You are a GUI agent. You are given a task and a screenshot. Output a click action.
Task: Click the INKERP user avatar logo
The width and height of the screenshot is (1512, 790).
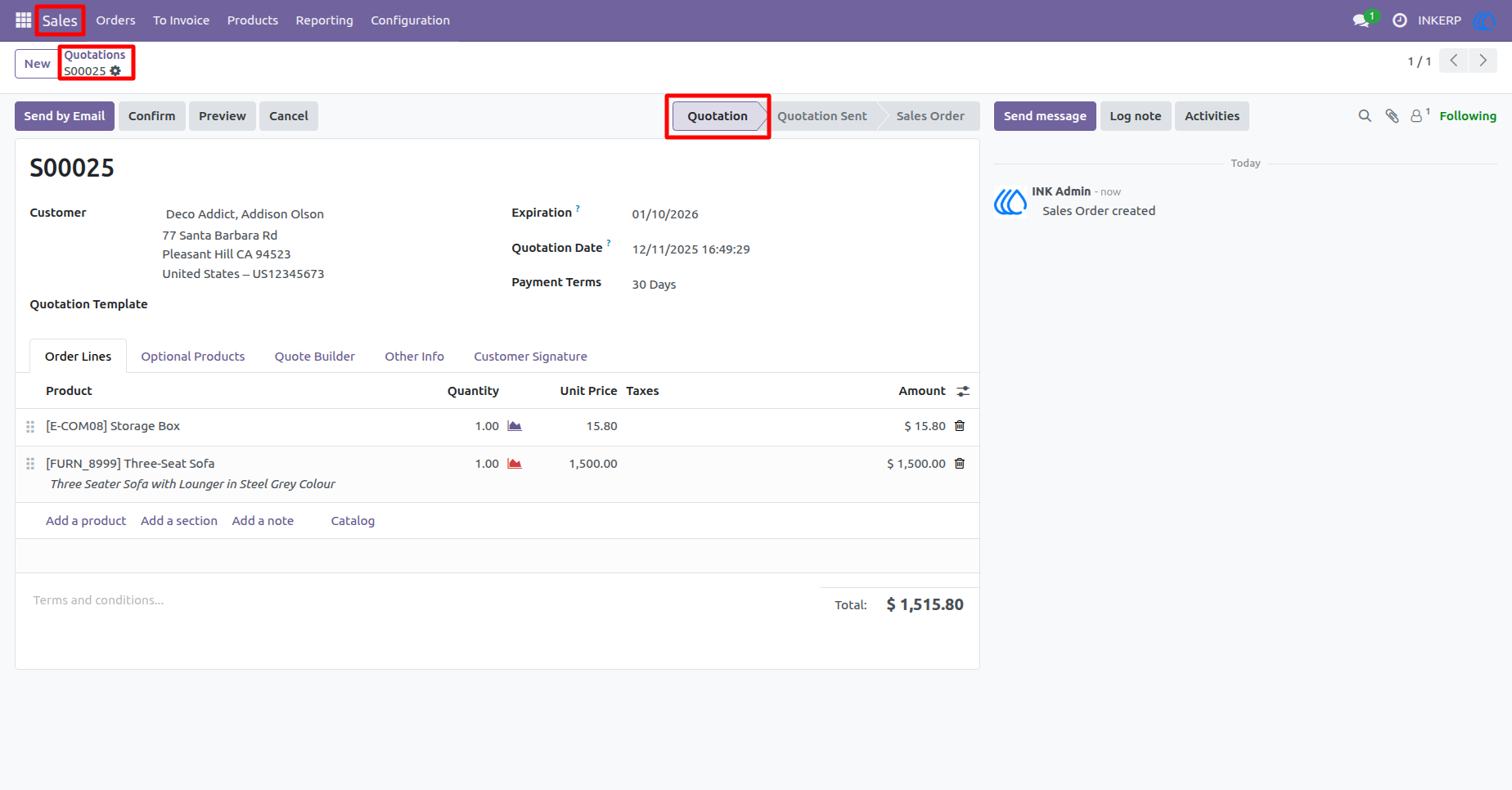coord(1484,20)
